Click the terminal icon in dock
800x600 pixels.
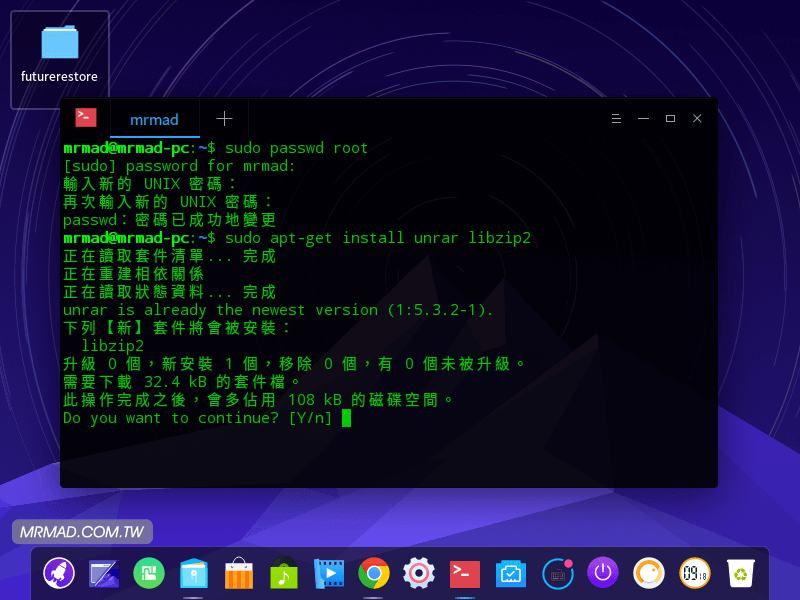tap(464, 574)
